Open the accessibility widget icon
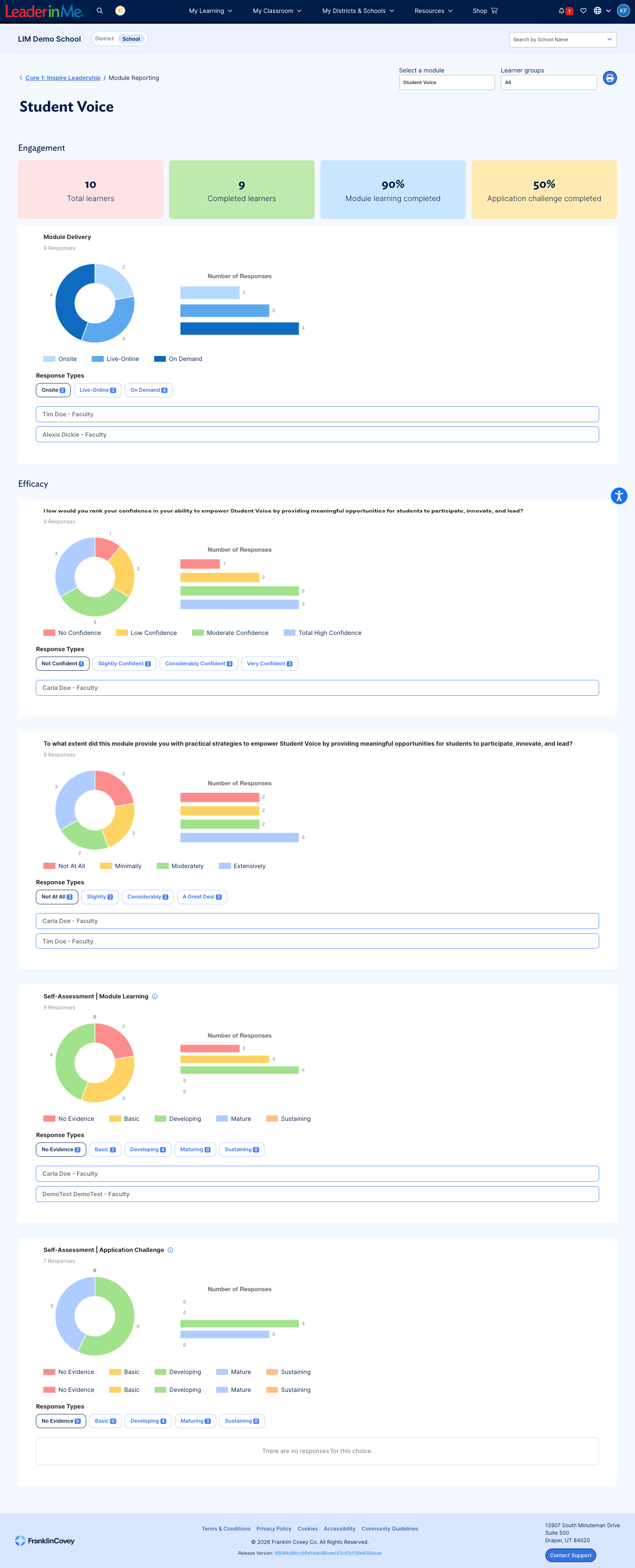This screenshot has width=635, height=1568. [619, 495]
